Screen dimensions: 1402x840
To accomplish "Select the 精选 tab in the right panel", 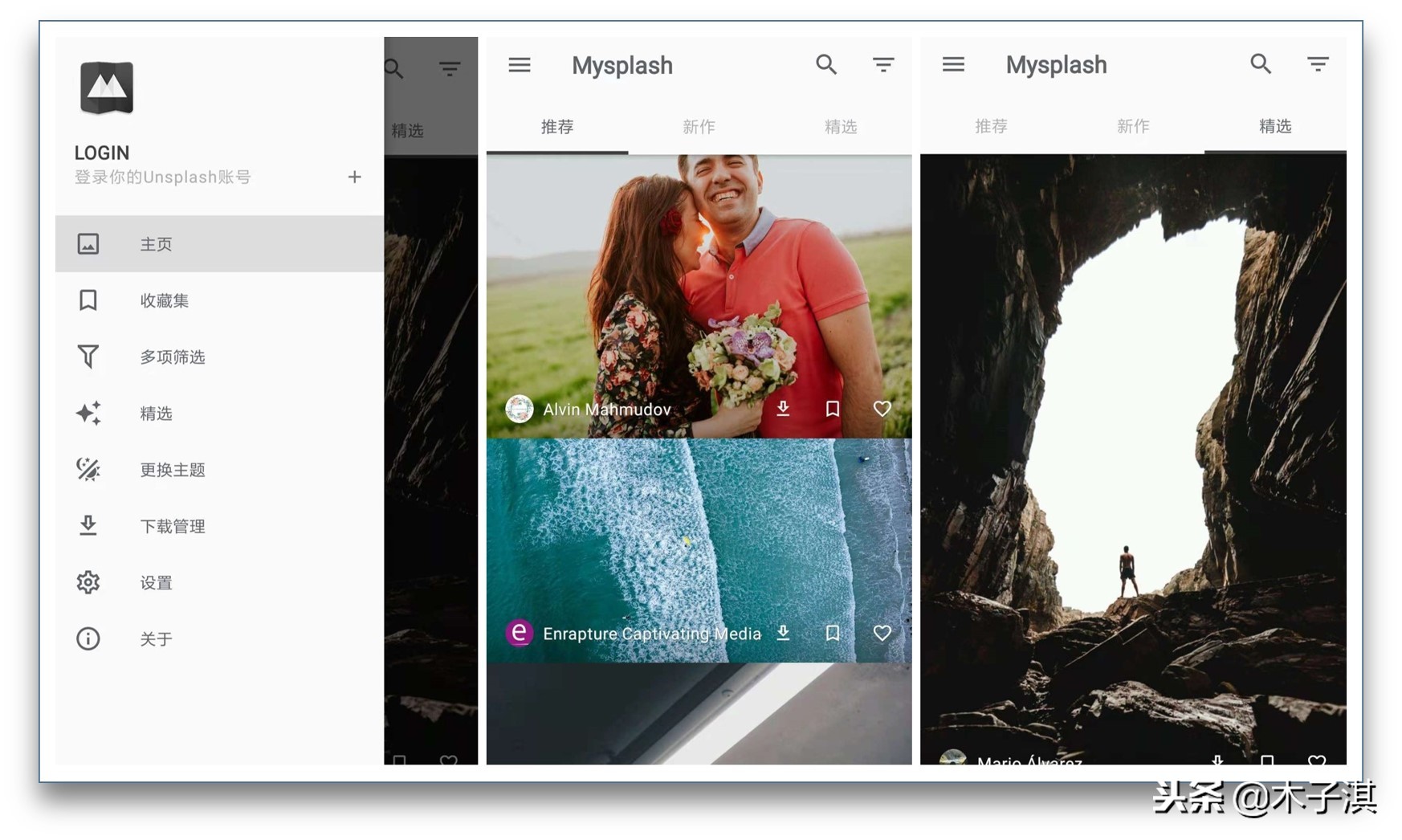I will (x=1274, y=127).
